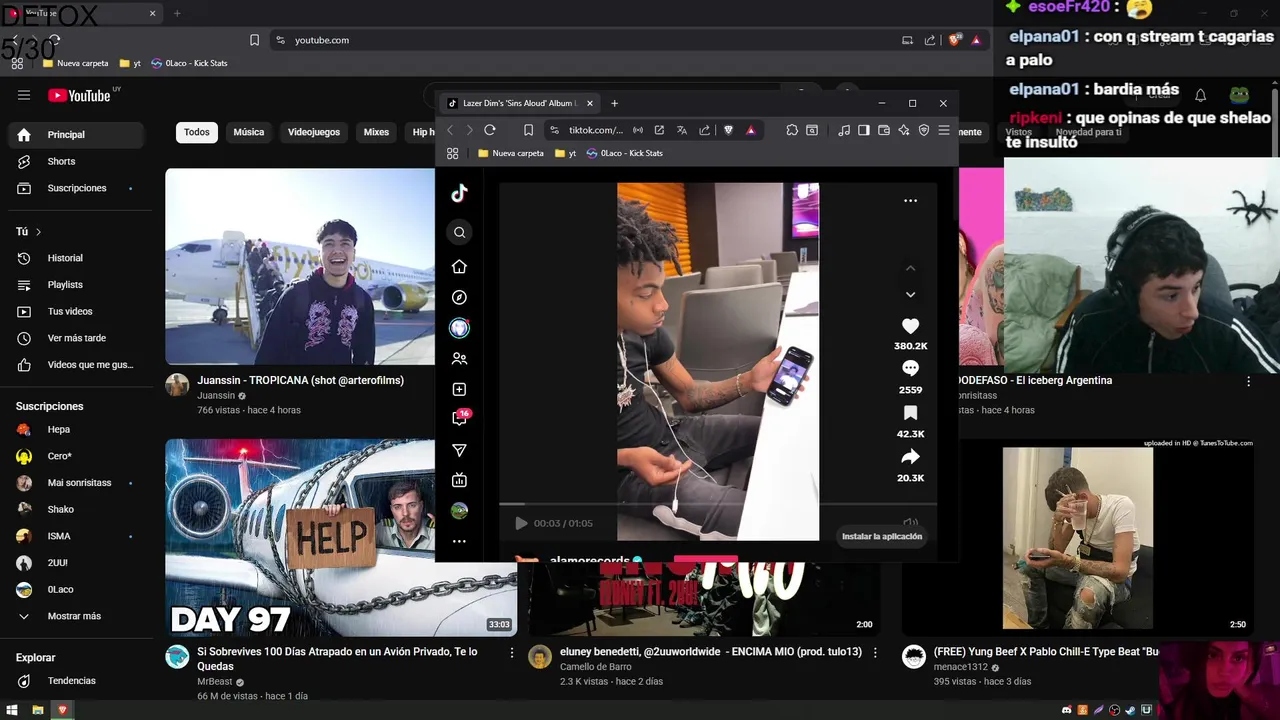Go to next TikTok video with down chevron
This screenshot has height=720, width=1280.
coord(910,294)
